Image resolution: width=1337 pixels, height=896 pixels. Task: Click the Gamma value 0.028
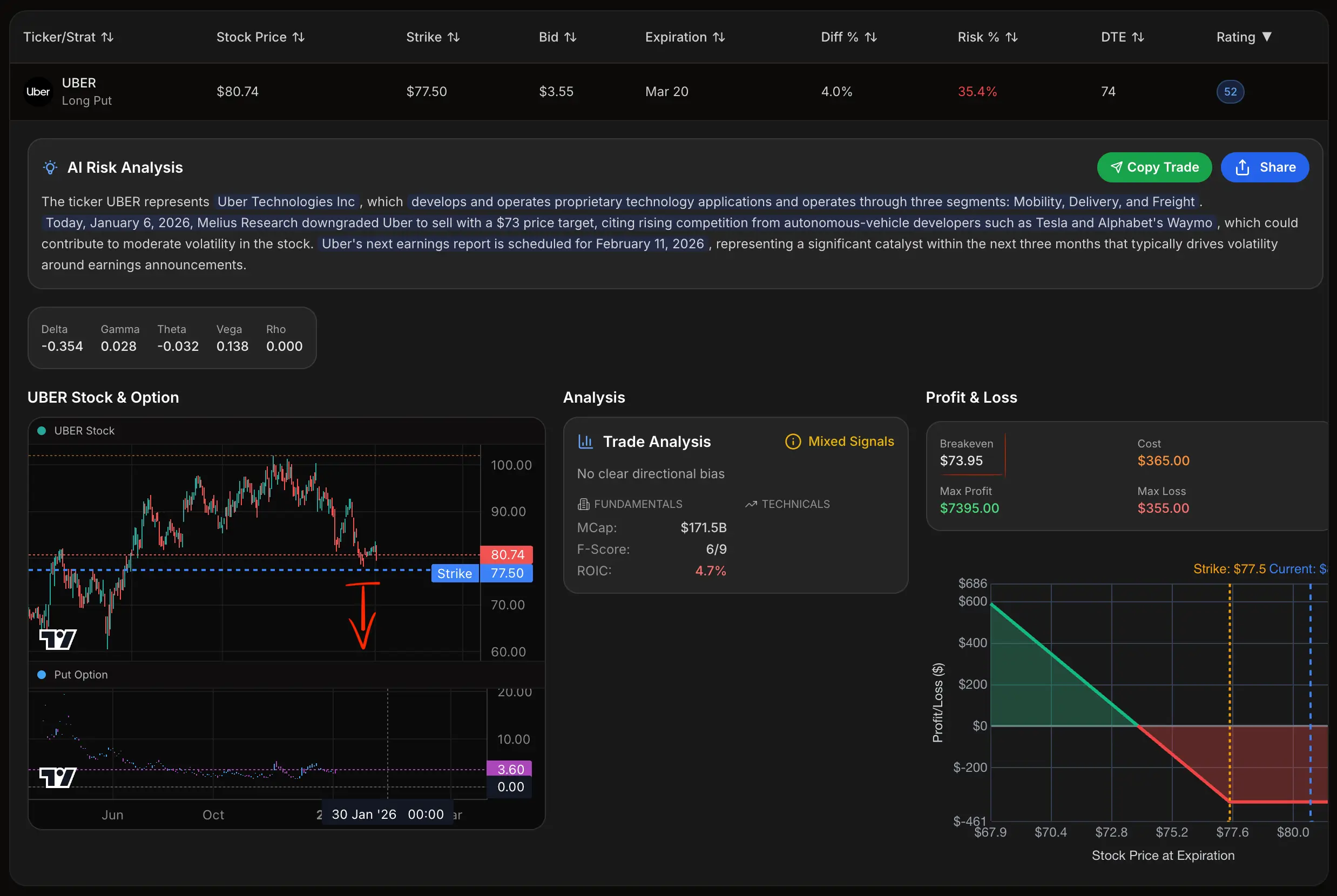click(x=119, y=347)
